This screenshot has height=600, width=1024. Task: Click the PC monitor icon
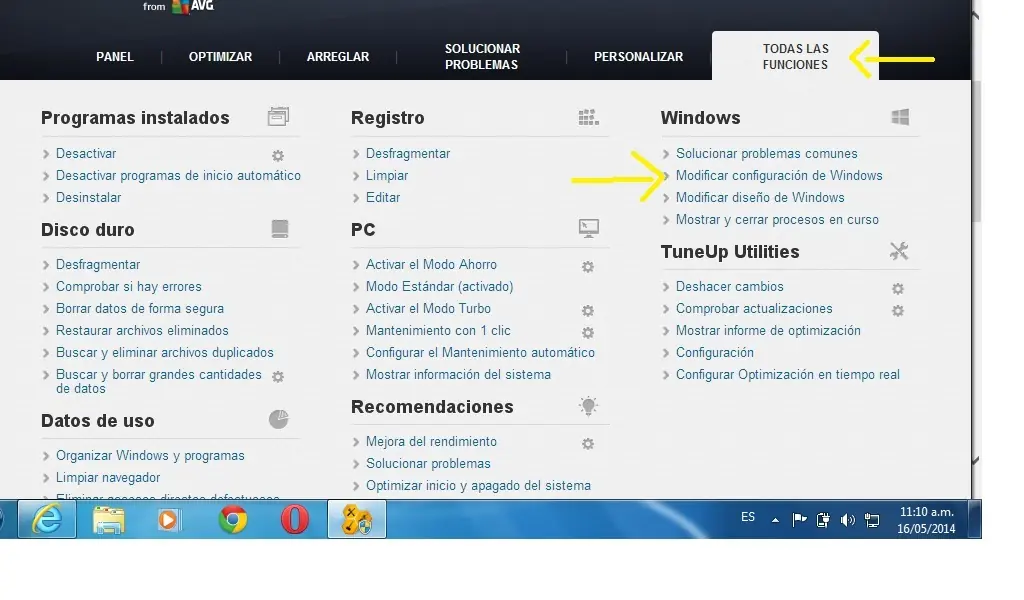tap(588, 229)
